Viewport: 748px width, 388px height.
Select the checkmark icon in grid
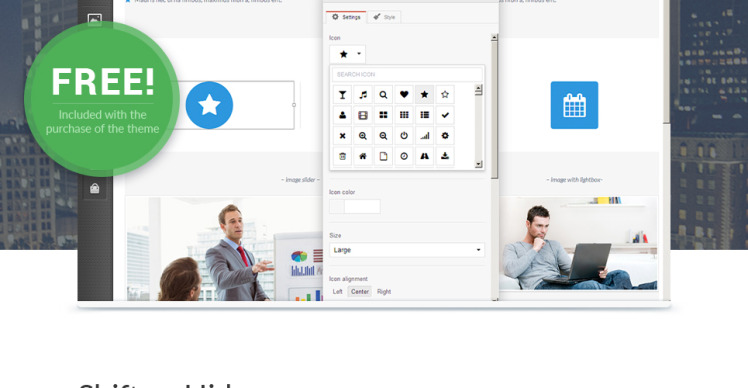coord(445,115)
